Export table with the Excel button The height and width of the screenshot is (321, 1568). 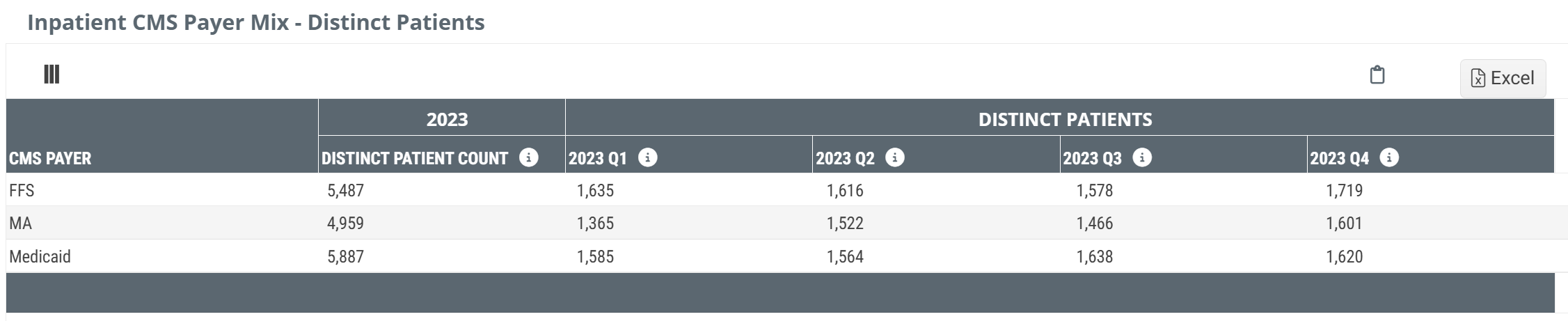pyautogui.click(x=1503, y=78)
